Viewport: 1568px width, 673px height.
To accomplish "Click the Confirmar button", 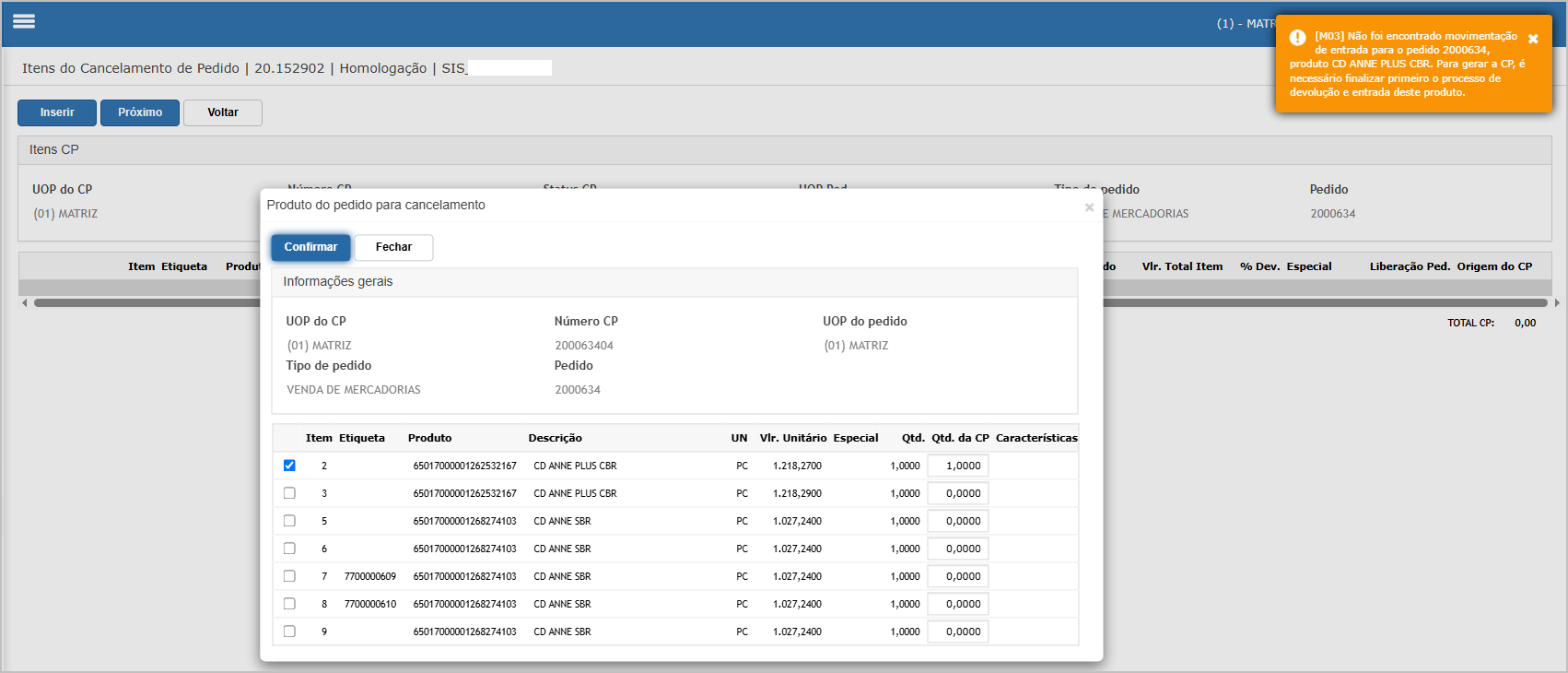I will 310,247.
